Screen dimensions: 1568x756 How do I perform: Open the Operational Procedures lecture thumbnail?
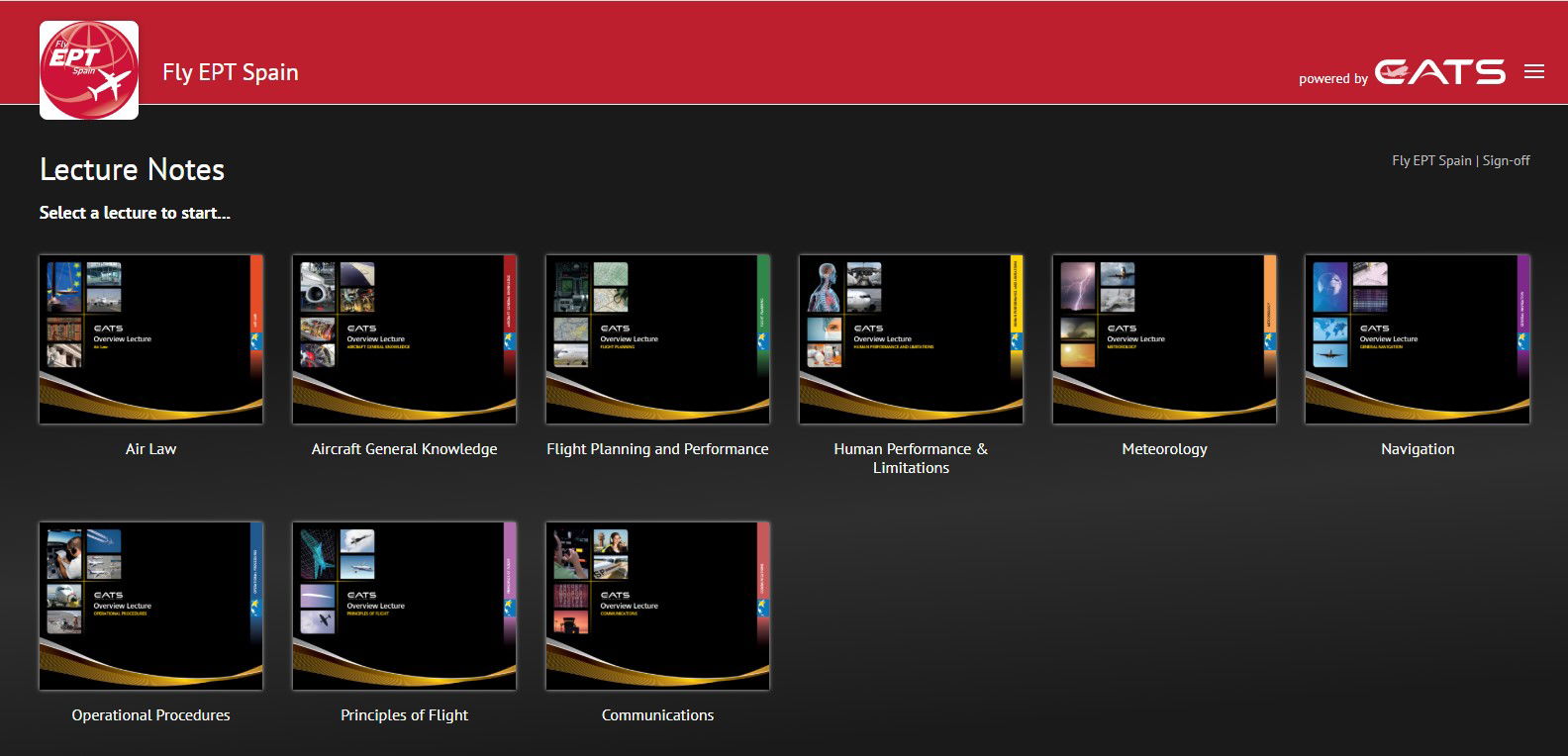click(x=151, y=606)
